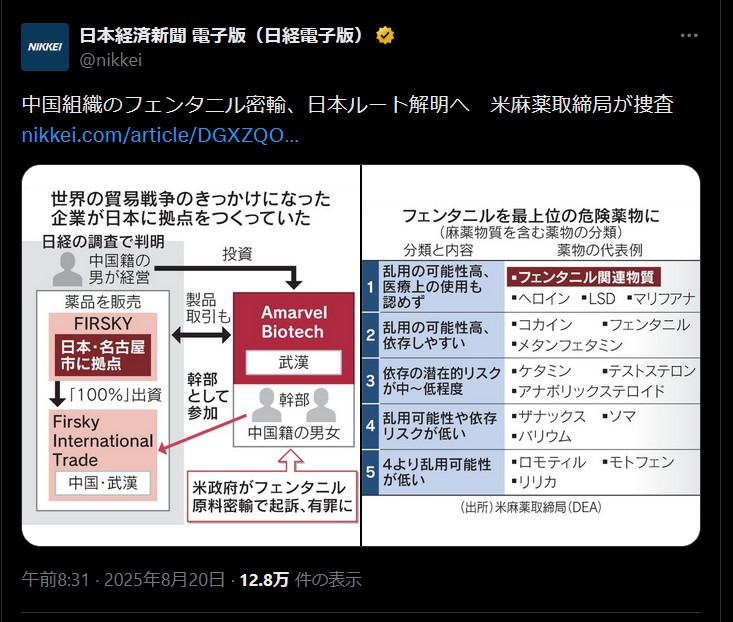Click the gold verified badge

[384, 37]
